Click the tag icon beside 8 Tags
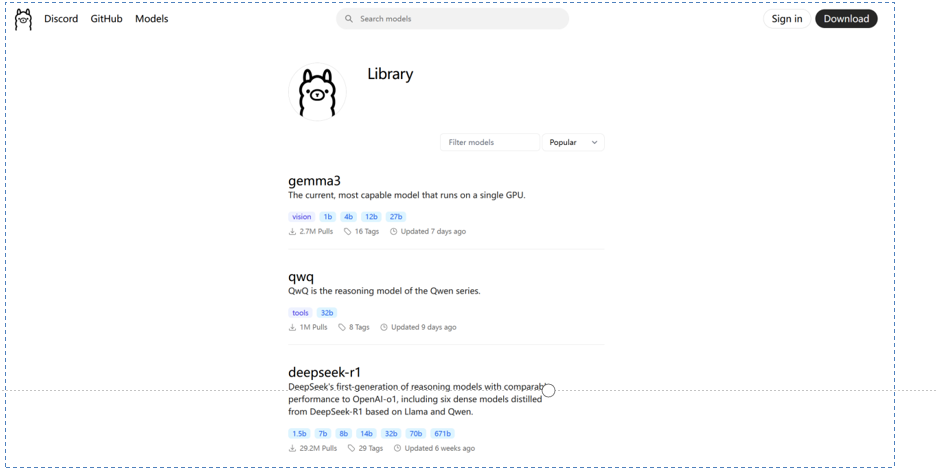The image size is (938, 470). (x=342, y=327)
